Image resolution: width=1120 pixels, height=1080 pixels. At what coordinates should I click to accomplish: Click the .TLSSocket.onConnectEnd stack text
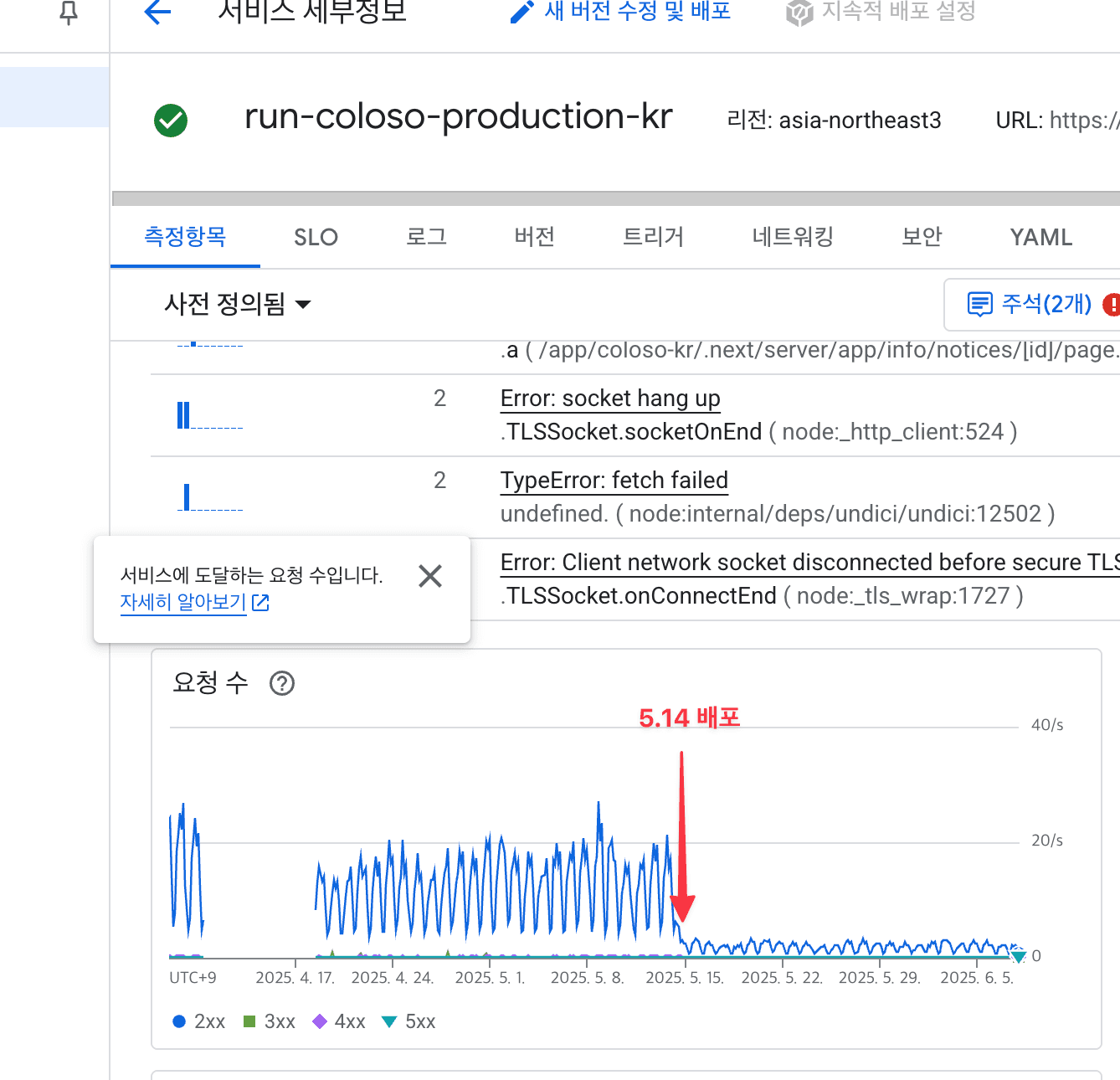tap(639, 596)
